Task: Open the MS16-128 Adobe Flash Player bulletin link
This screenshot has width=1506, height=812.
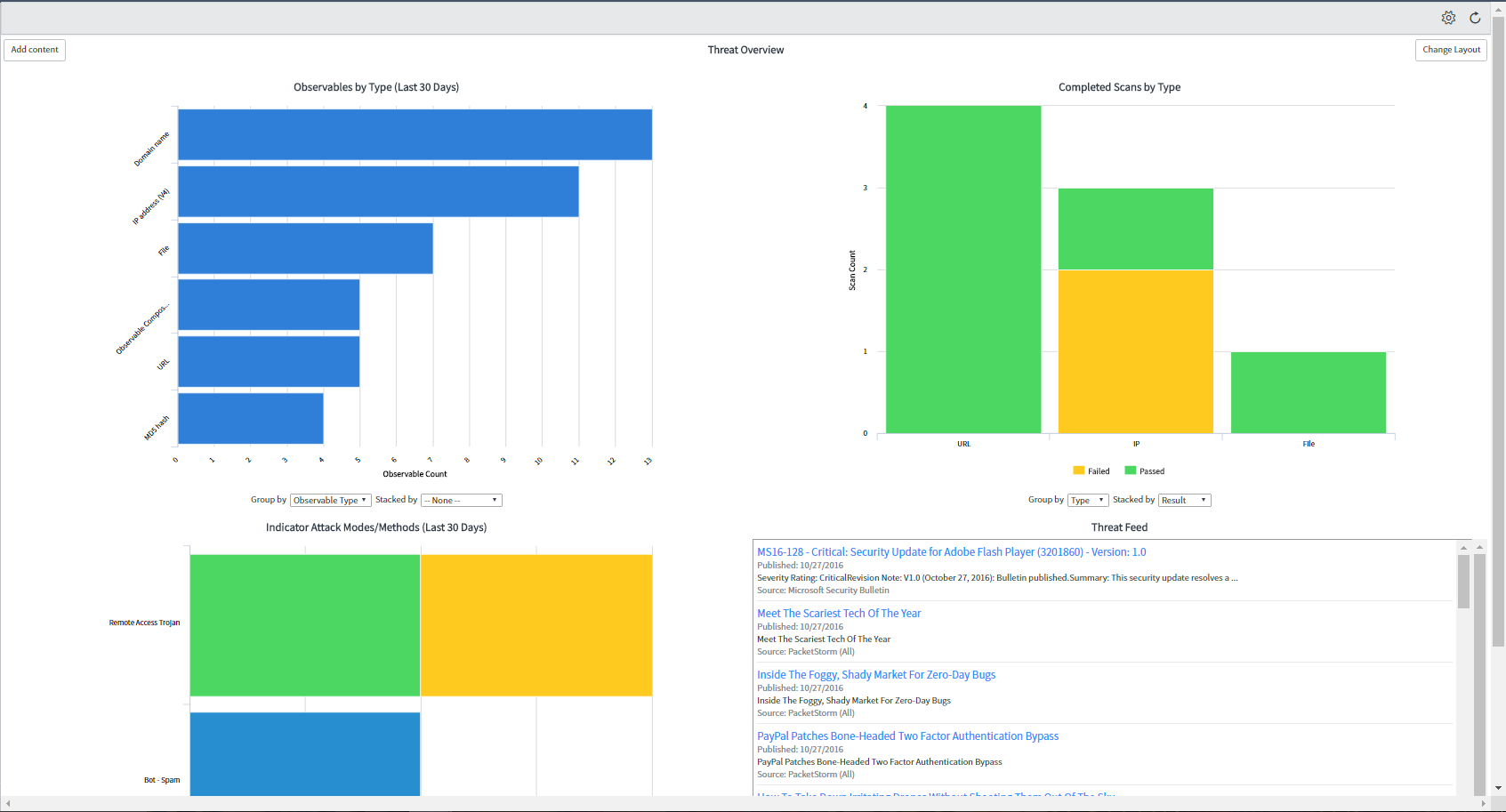Action: tap(951, 552)
